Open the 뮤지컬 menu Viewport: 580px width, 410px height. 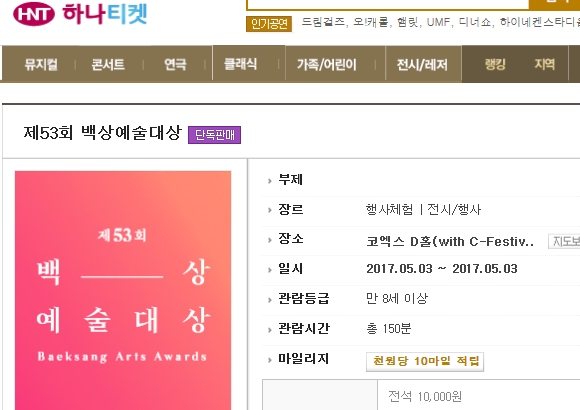click(x=41, y=64)
